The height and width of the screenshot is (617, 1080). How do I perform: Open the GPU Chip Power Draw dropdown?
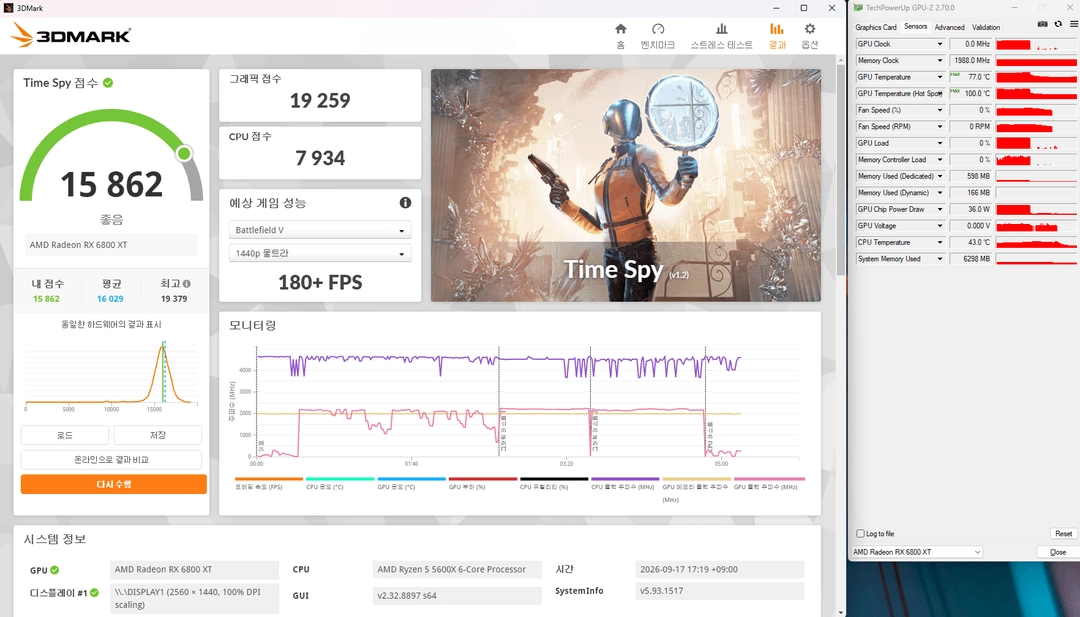click(939, 209)
